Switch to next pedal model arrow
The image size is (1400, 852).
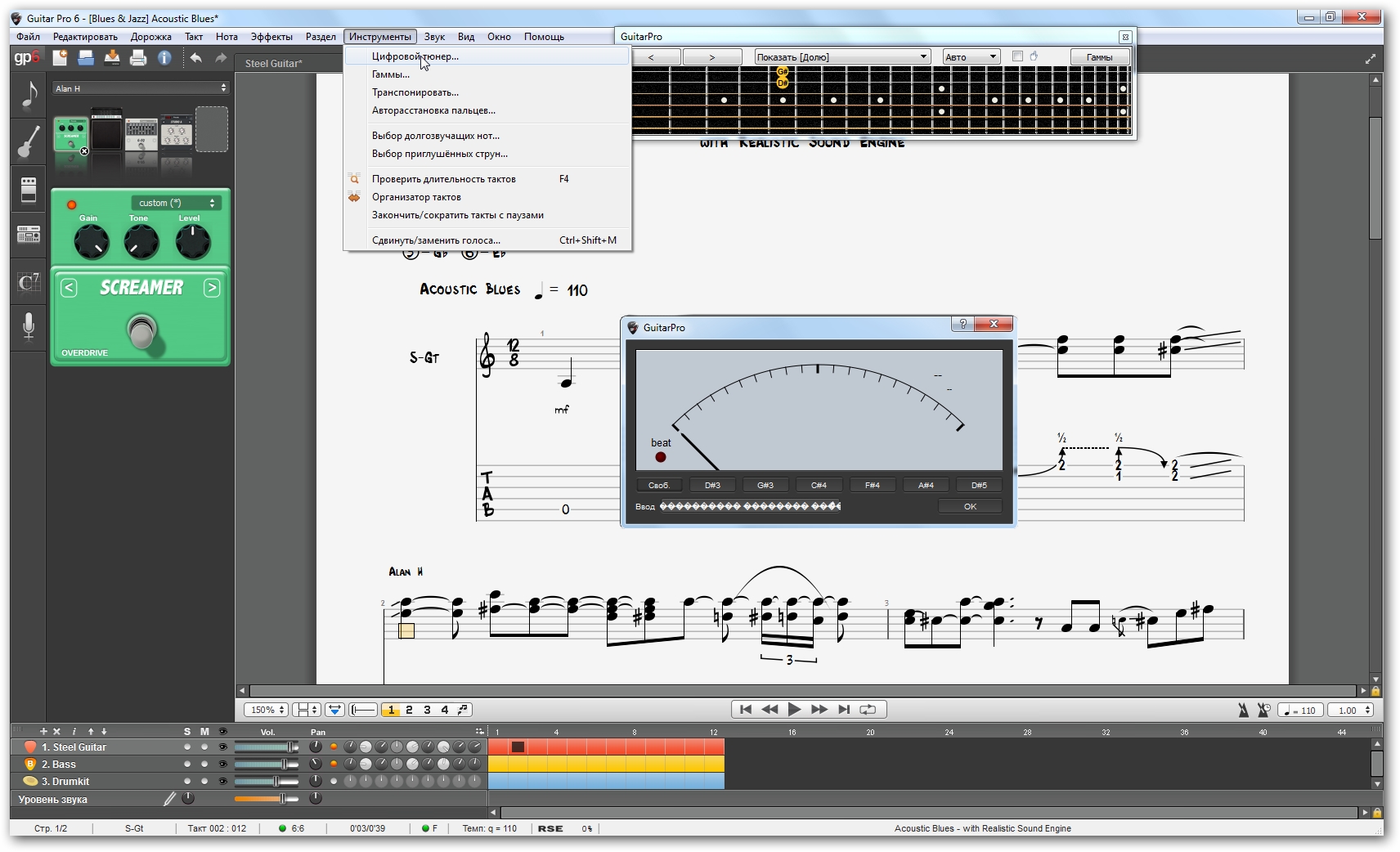pyautogui.click(x=212, y=288)
